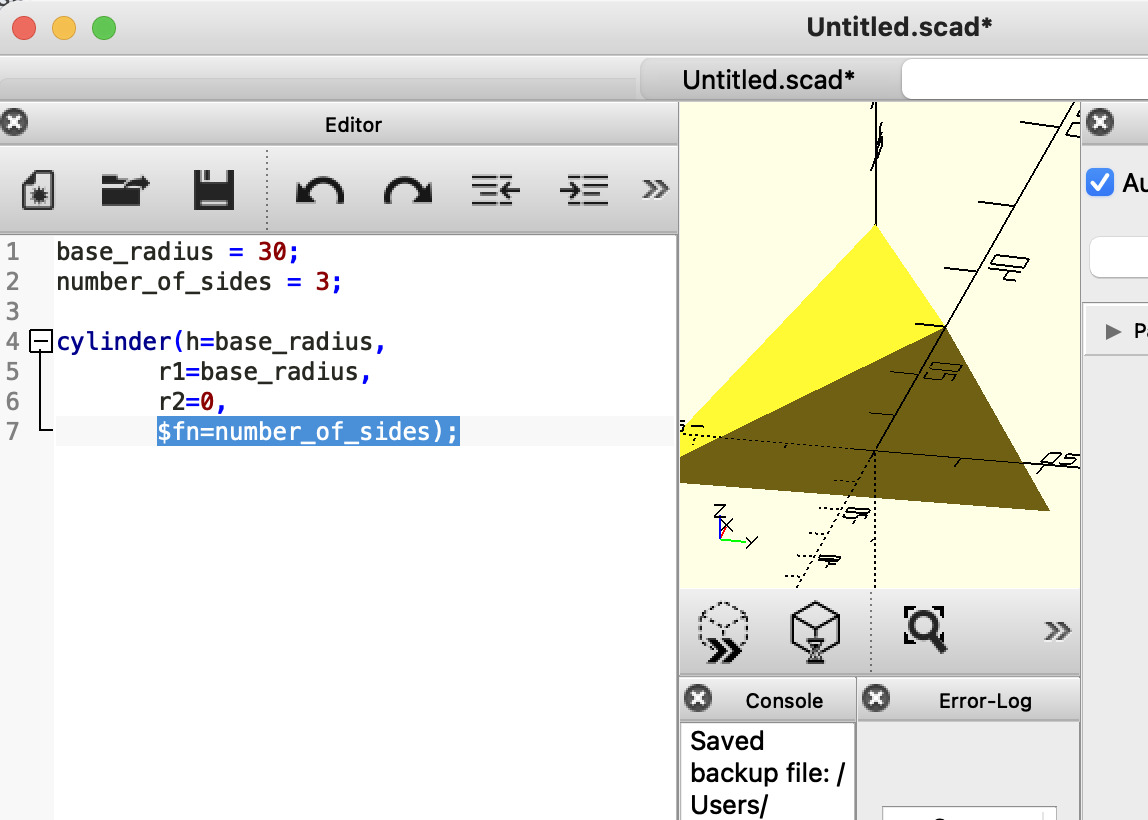Viewport: 1148px width, 820px height.
Task: Click the green zoom window button
Action: (x=104, y=28)
